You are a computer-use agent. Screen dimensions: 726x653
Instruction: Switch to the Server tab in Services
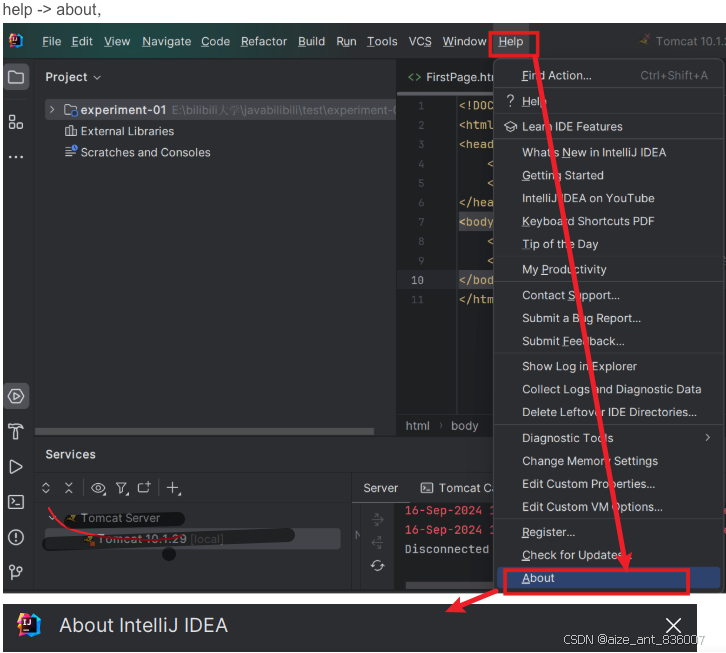[x=381, y=488]
